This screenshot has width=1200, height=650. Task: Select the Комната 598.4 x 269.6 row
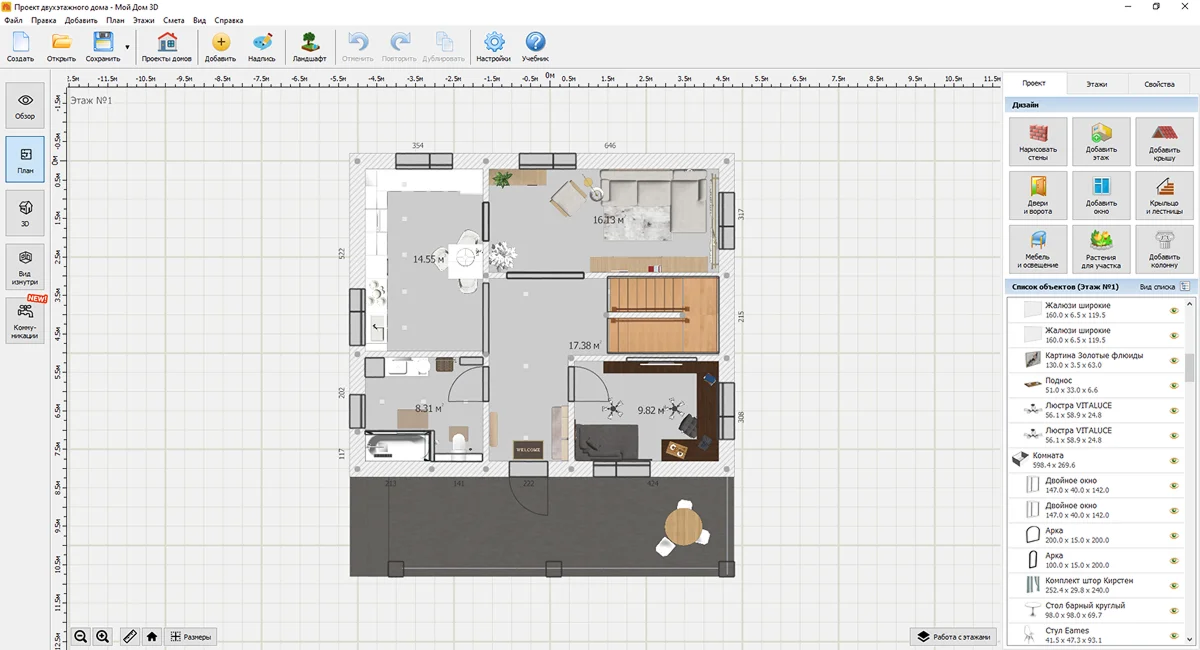click(x=1095, y=460)
